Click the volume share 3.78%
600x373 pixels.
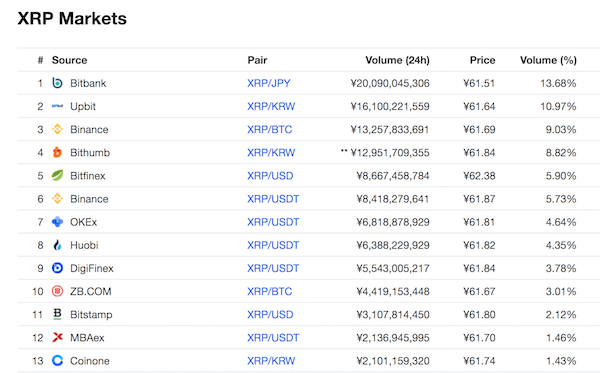(561, 269)
